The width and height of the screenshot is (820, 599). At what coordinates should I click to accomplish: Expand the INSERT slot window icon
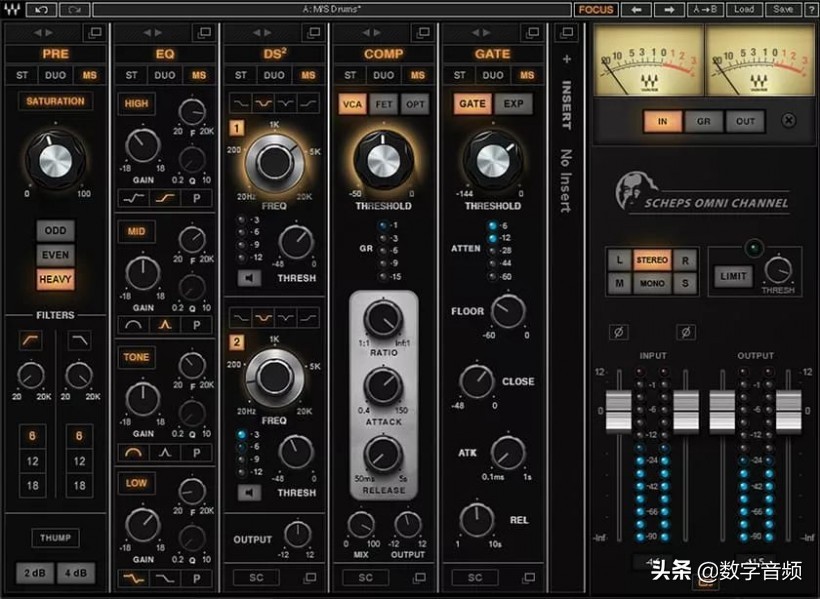[566, 32]
